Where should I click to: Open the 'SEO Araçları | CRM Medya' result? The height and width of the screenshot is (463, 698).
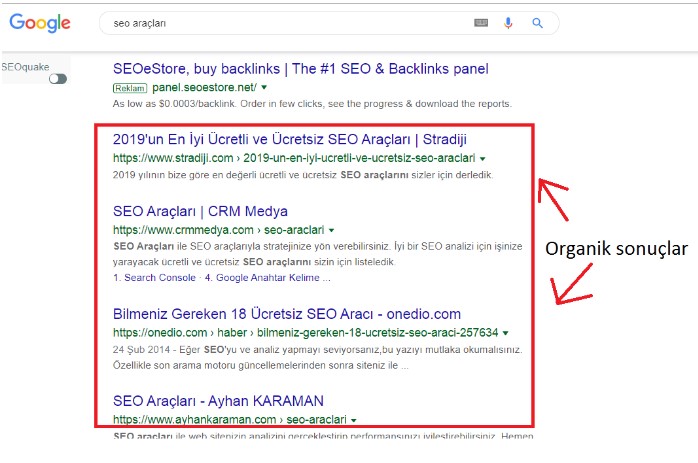click(x=200, y=211)
